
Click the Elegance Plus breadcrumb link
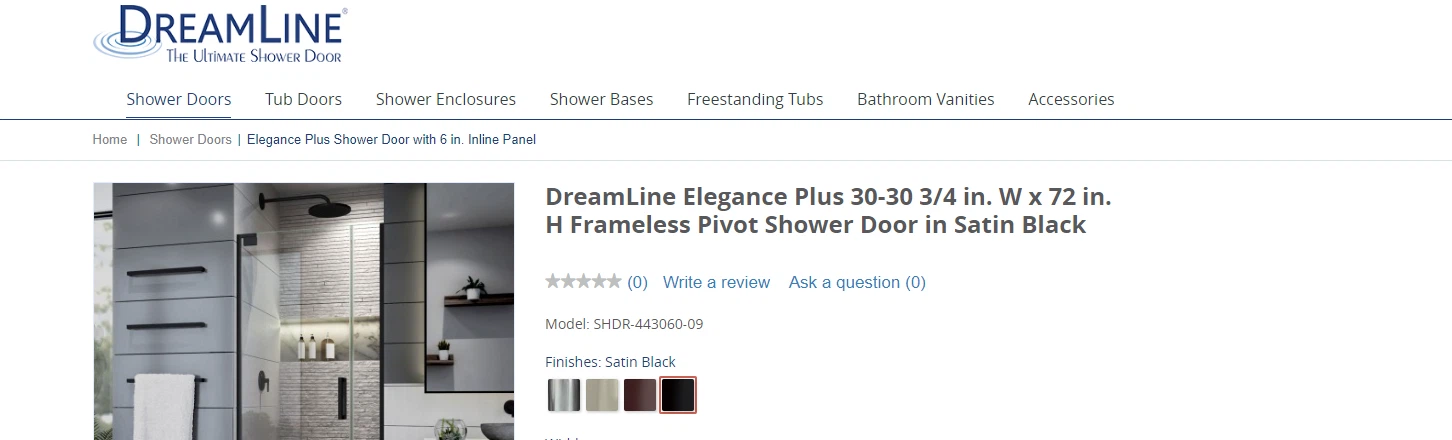click(x=391, y=140)
